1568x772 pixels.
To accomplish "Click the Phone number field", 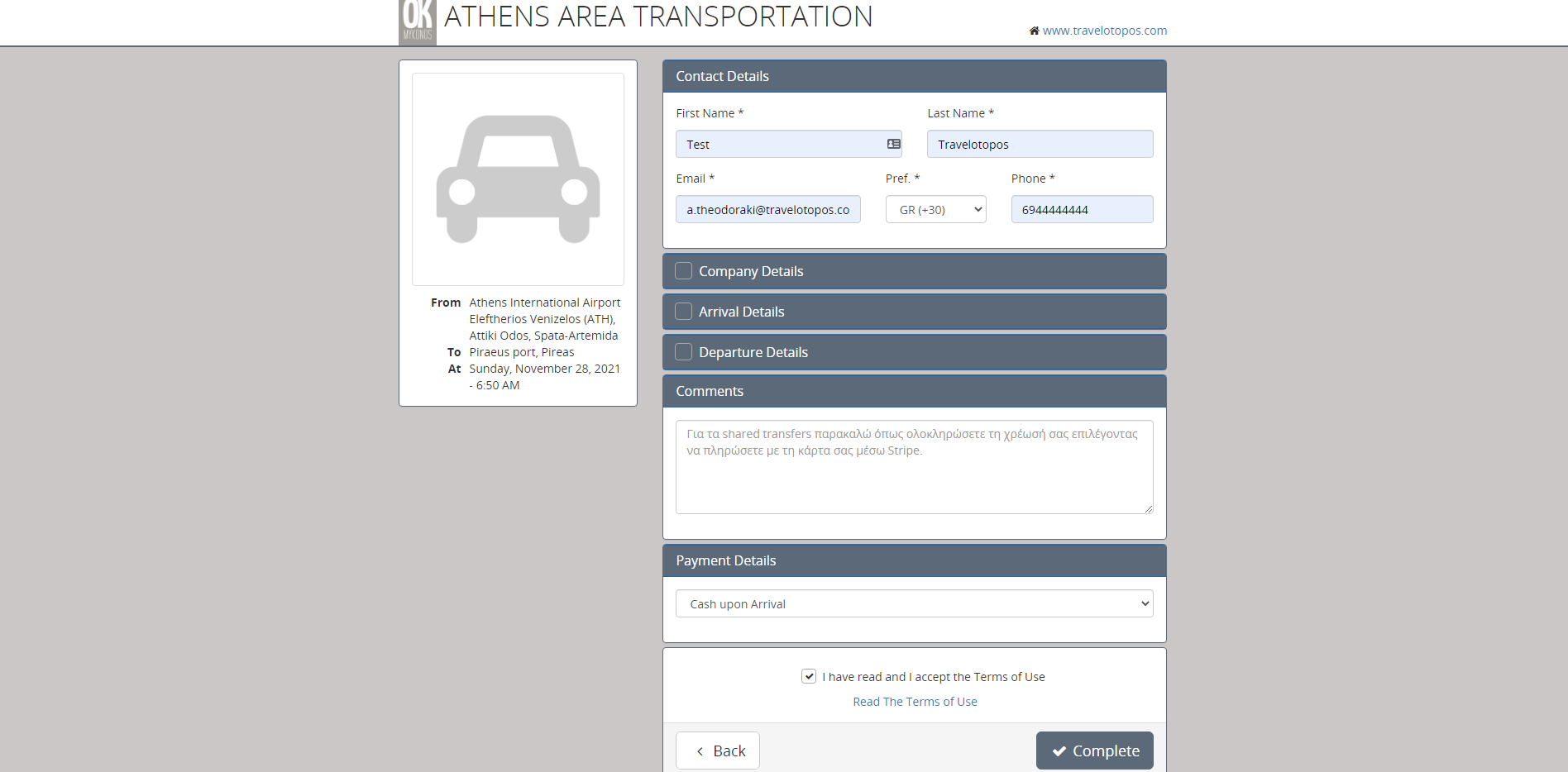I will coord(1082,210).
